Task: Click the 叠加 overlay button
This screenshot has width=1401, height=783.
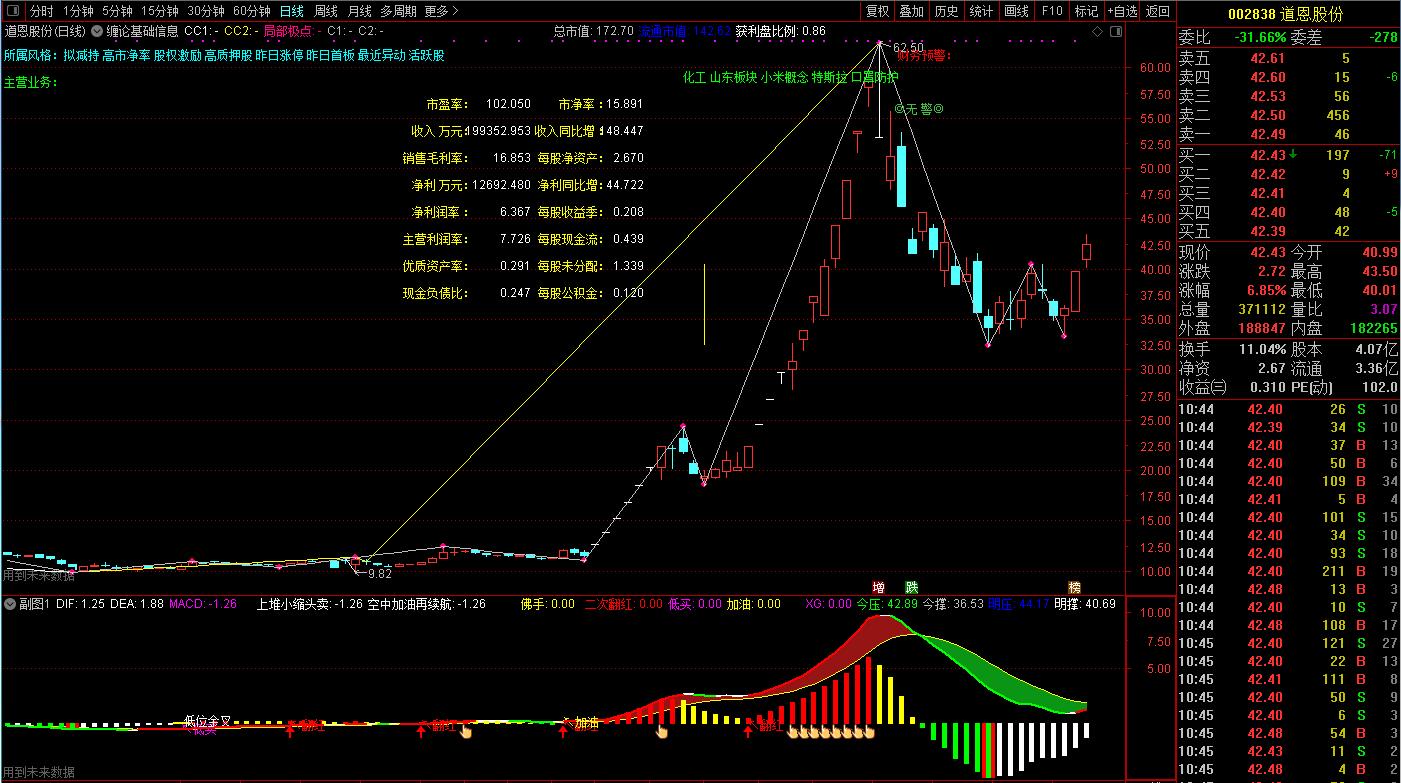Action: pyautogui.click(x=911, y=11)
